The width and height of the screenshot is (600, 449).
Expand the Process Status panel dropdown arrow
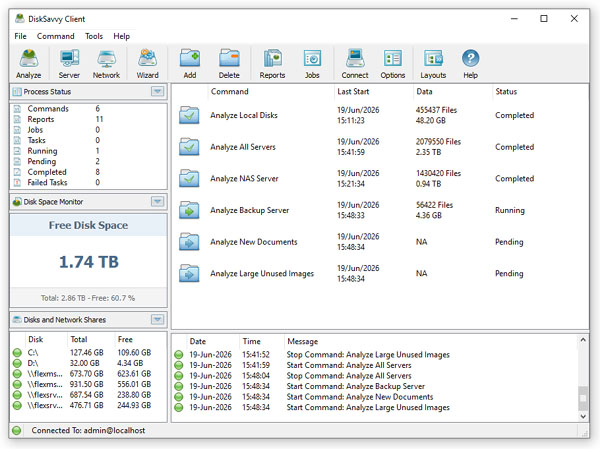point(157,91)
